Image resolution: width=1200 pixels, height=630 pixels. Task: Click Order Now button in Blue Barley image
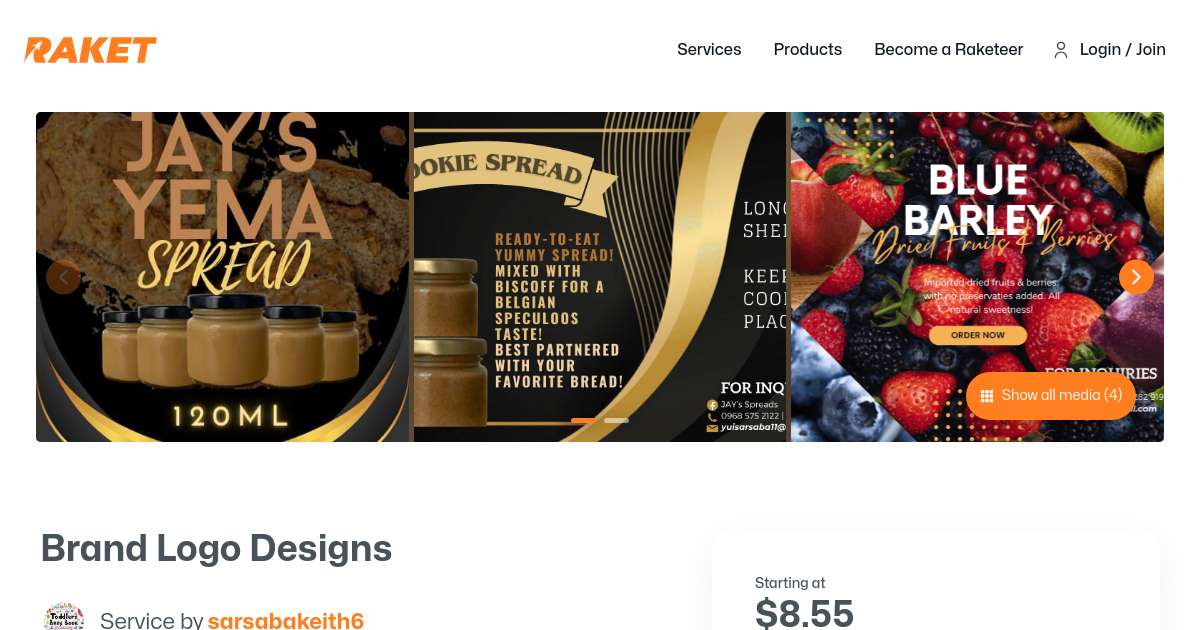(x=978, y=335)
